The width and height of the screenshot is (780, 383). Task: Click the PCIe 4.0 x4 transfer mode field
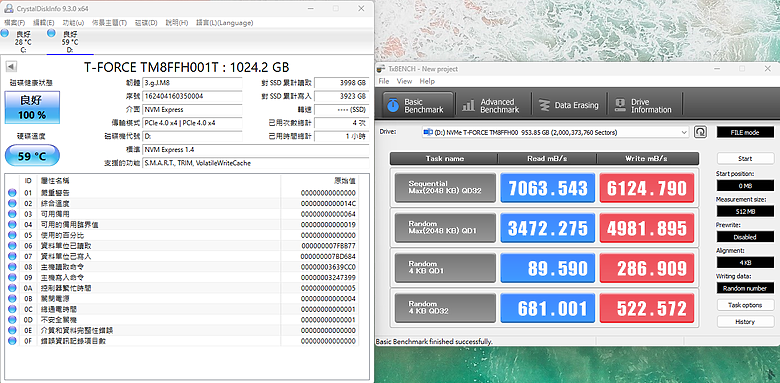[x=193, y=123]
